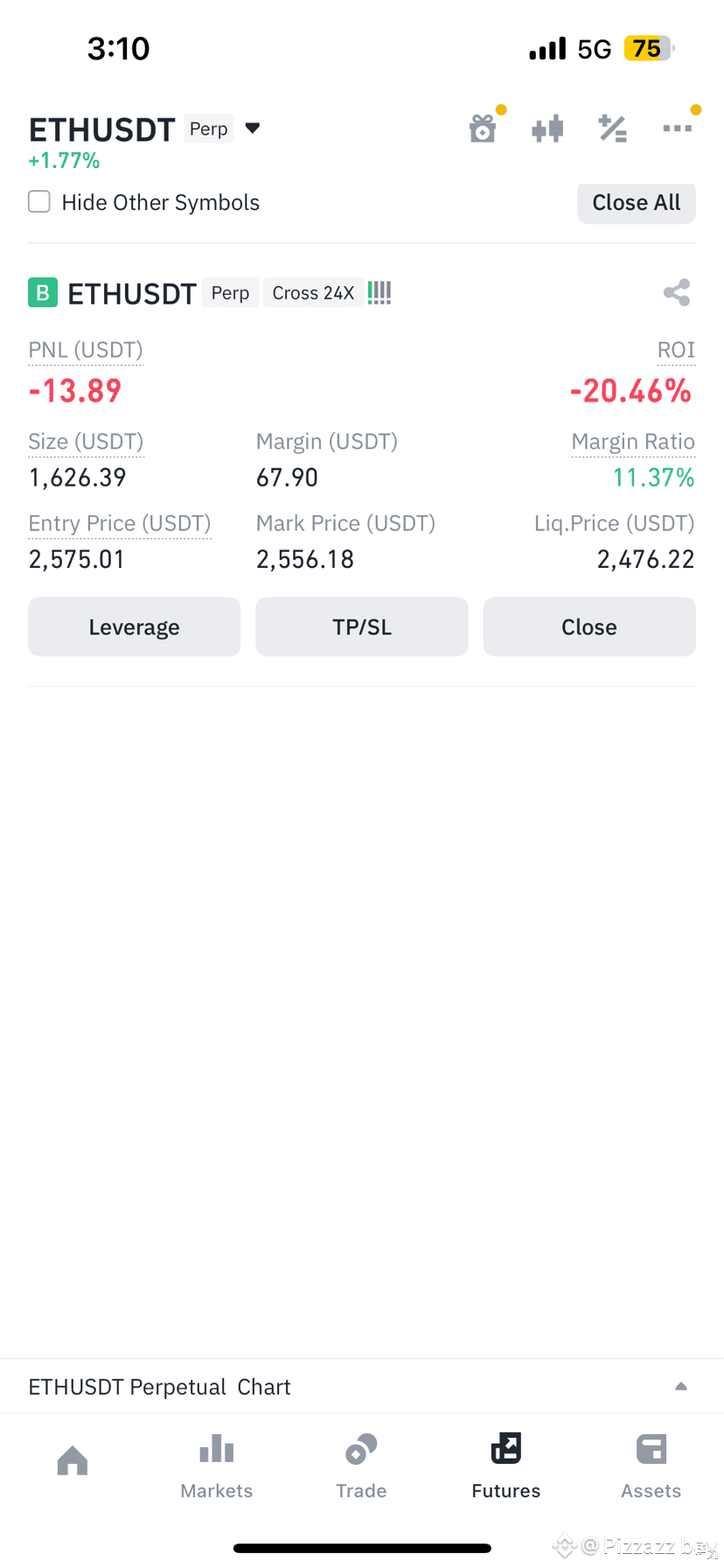Switch to the Trade tab

click(361, 1466)
